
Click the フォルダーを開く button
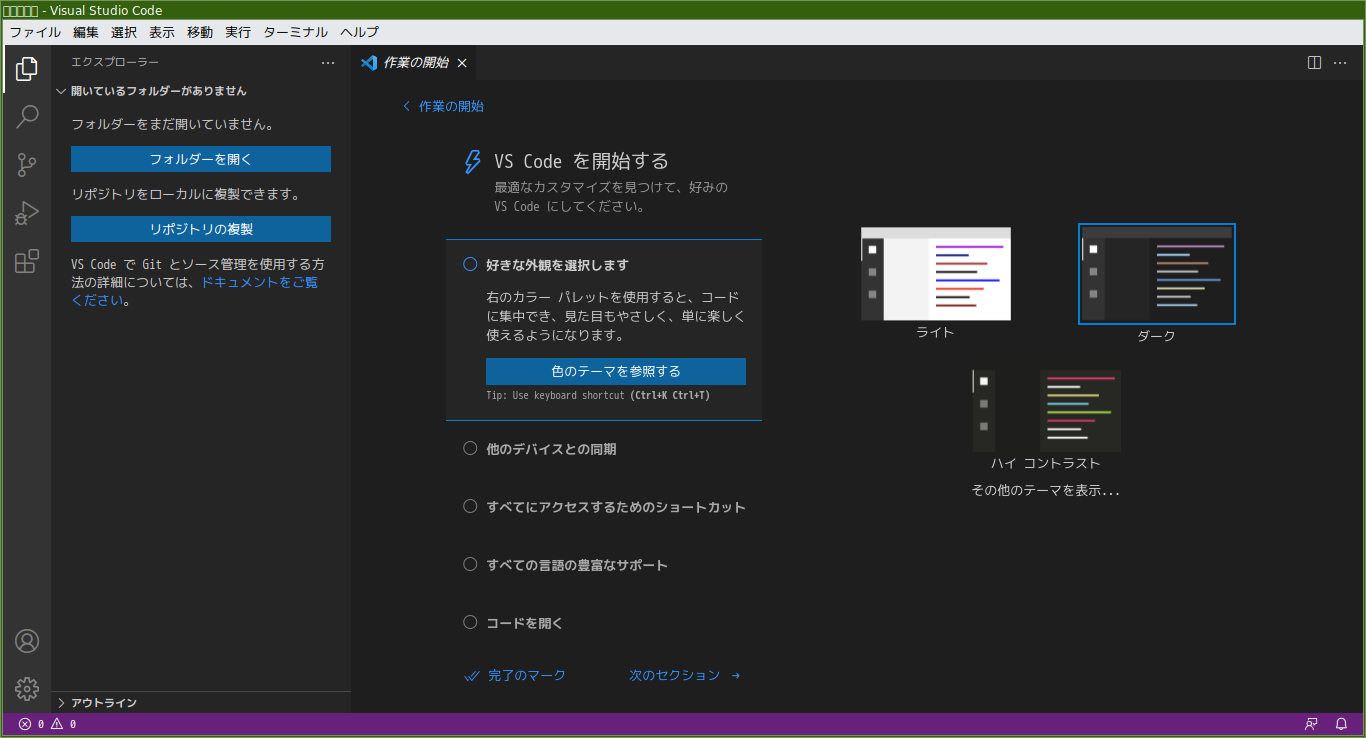click(201, 159)
